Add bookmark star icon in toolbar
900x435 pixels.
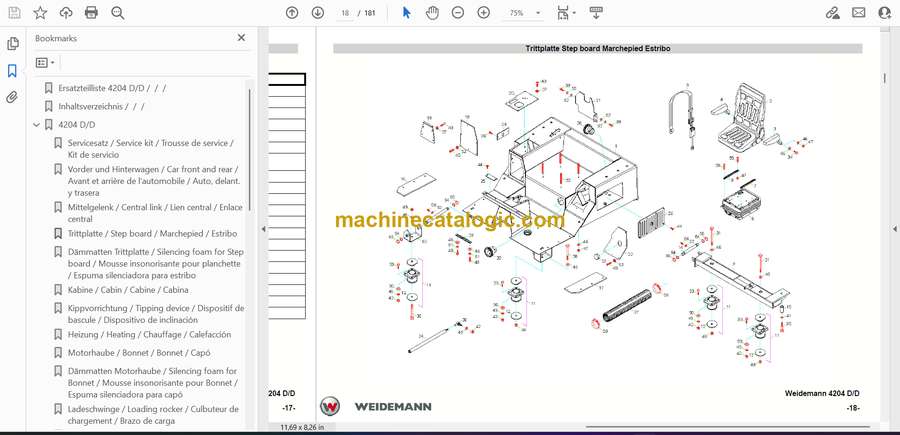pos(40,13)
